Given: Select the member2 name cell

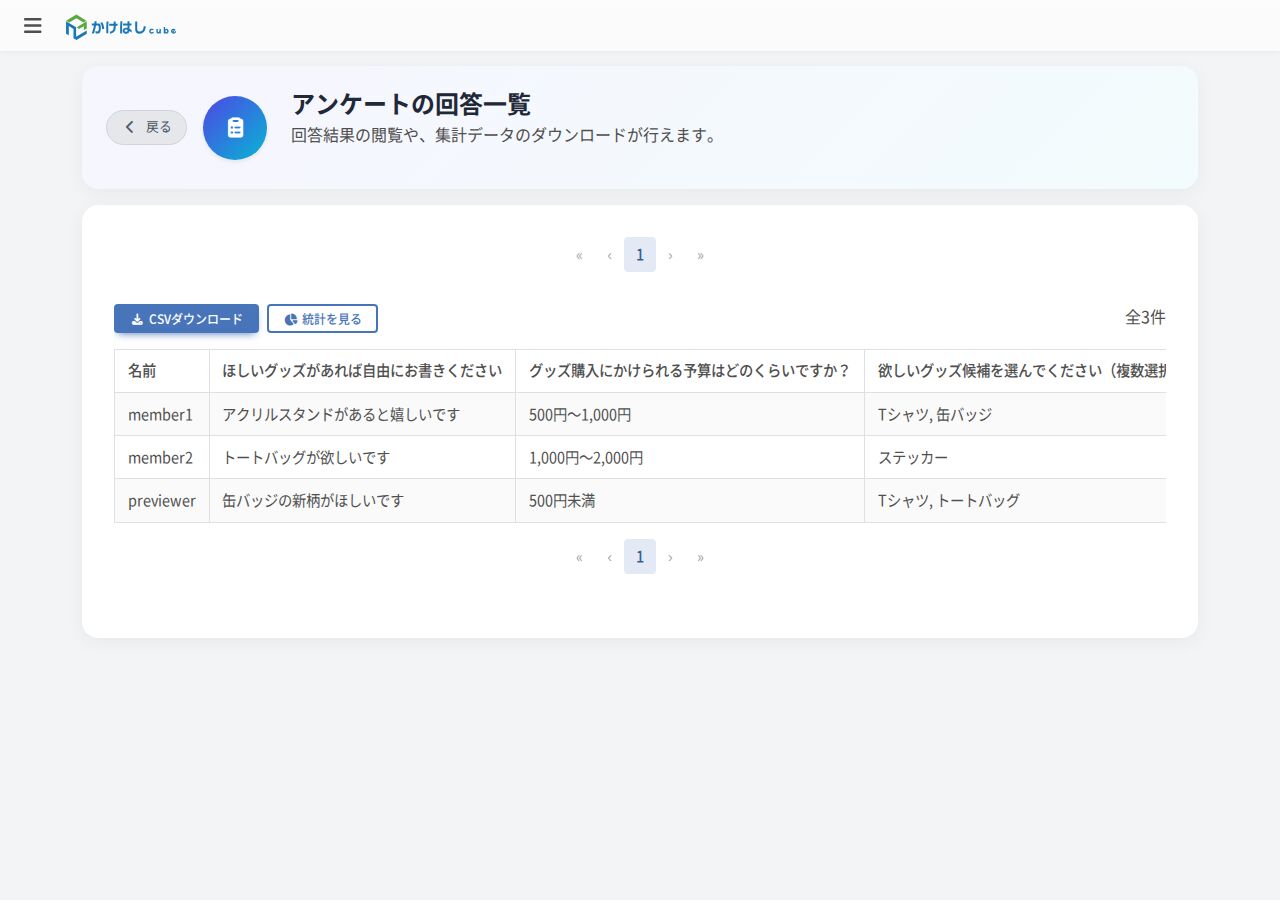Looking at the screenshot, I should point(162,457).
